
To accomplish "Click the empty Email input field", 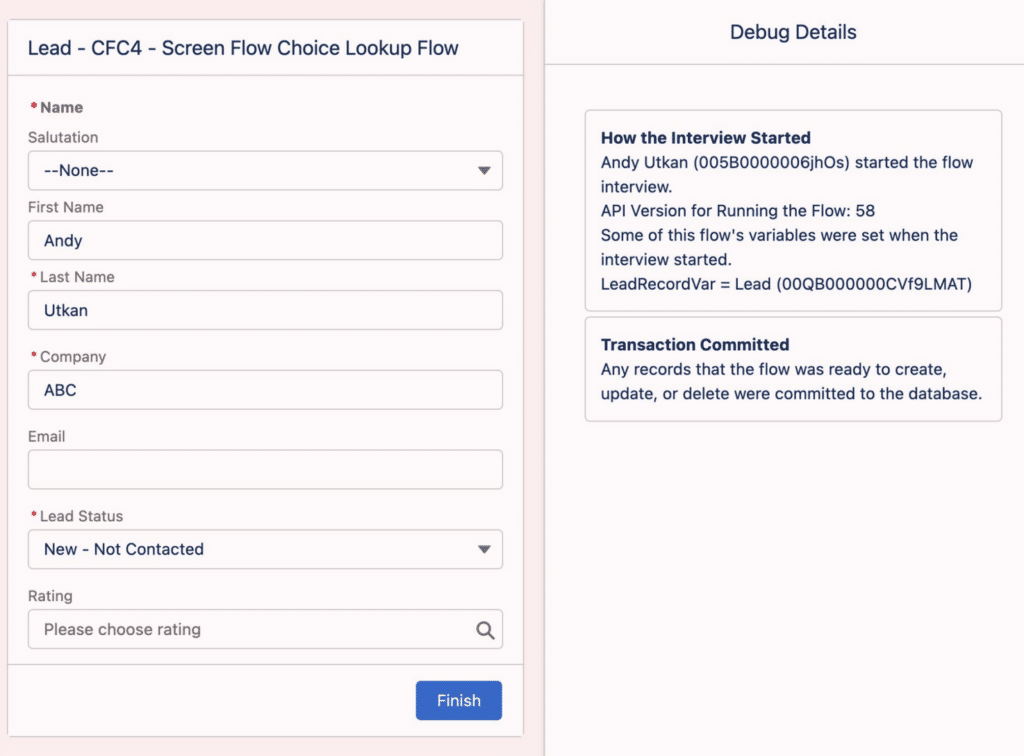I will point(265,469).
